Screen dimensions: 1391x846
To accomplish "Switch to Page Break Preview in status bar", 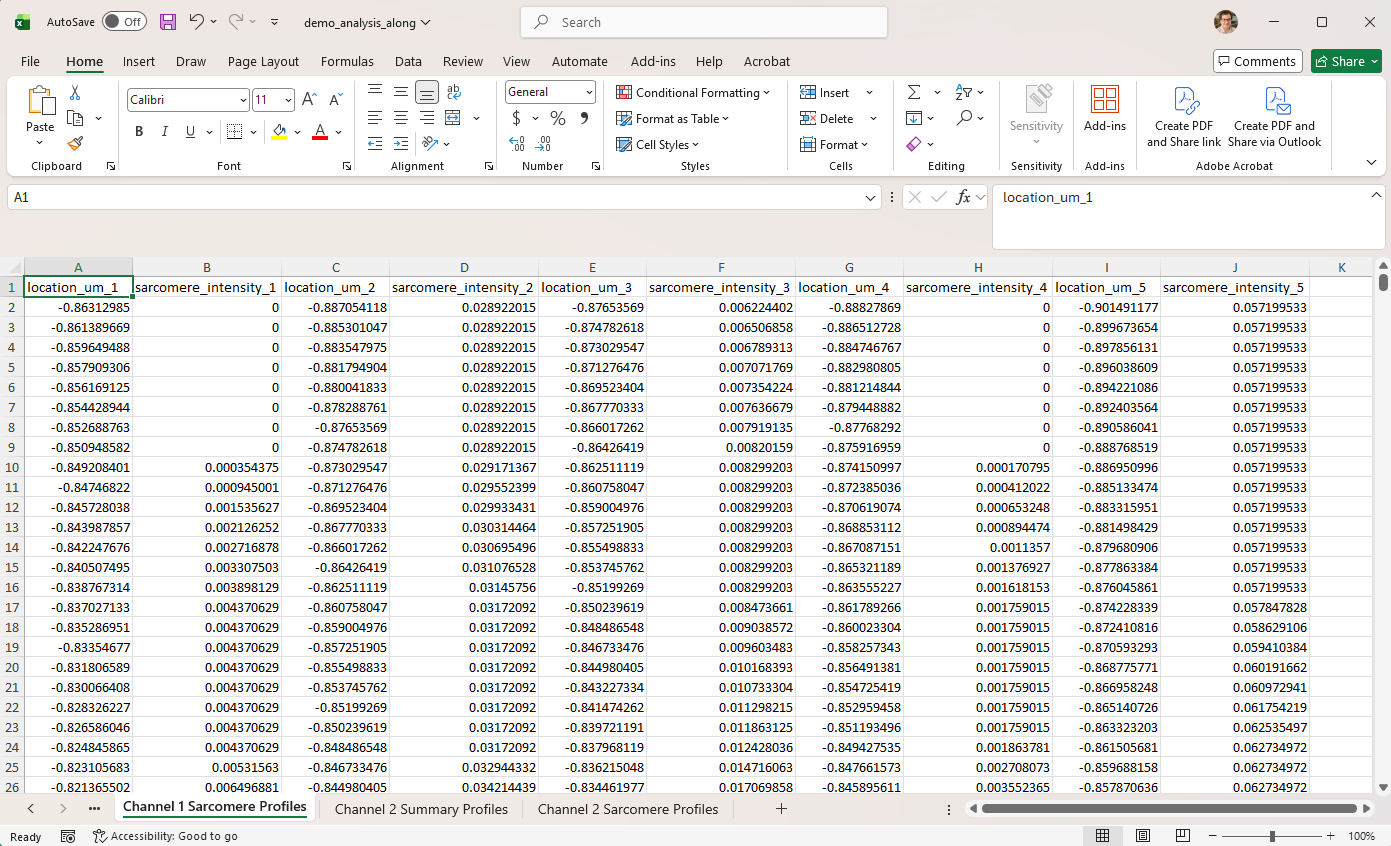I will (1182, 836).
